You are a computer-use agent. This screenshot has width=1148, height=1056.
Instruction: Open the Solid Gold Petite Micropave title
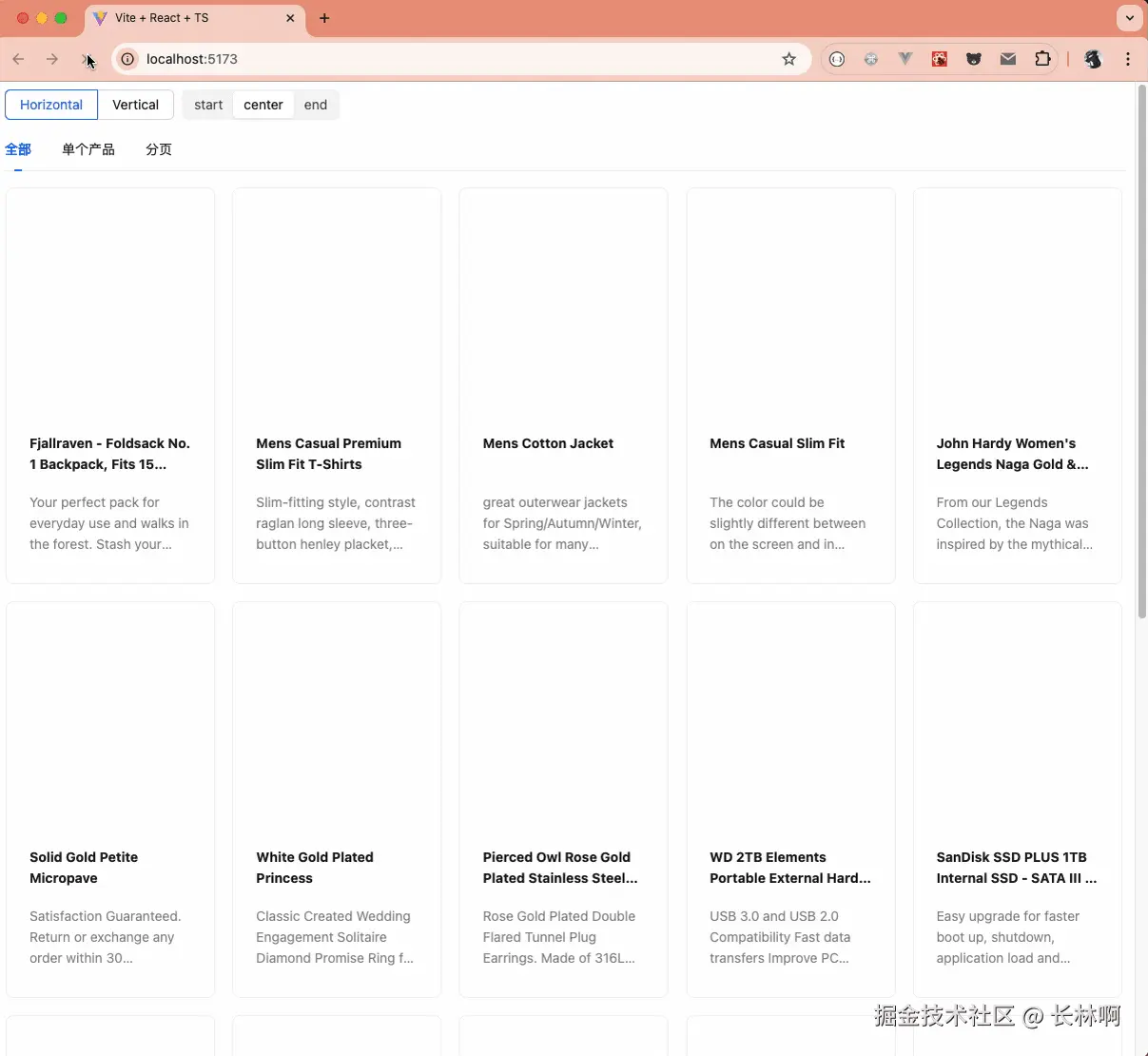coord(84,868)
